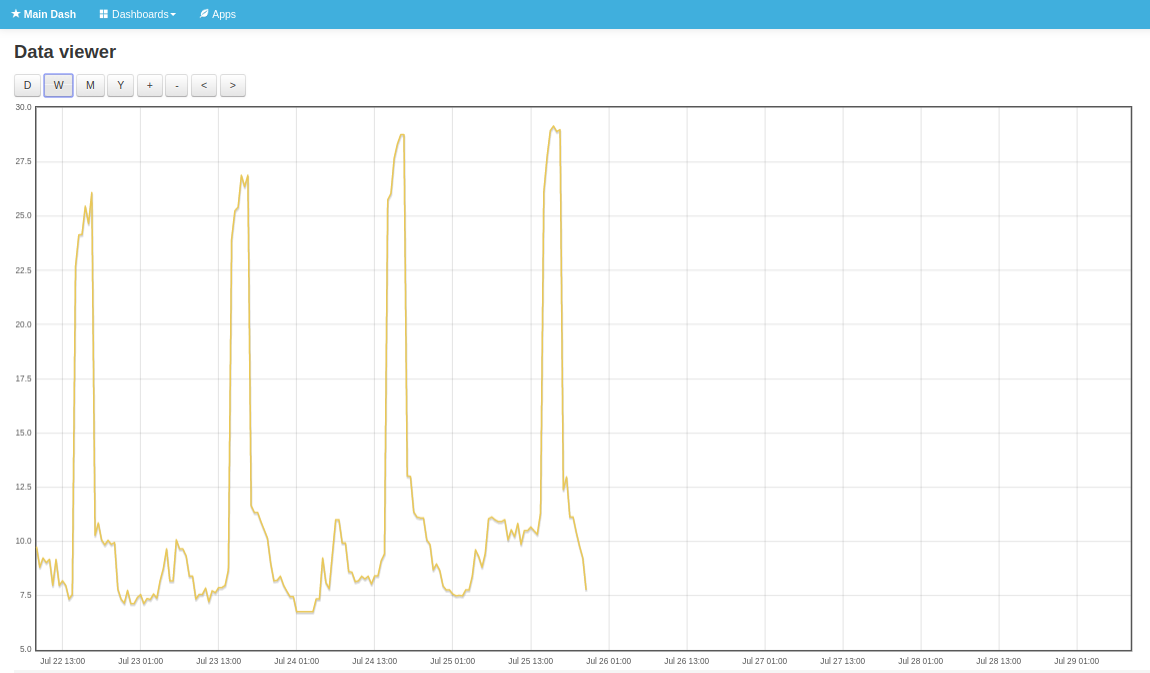
Task: Switch the graph to Year view
Action: [x=121, y=85]
